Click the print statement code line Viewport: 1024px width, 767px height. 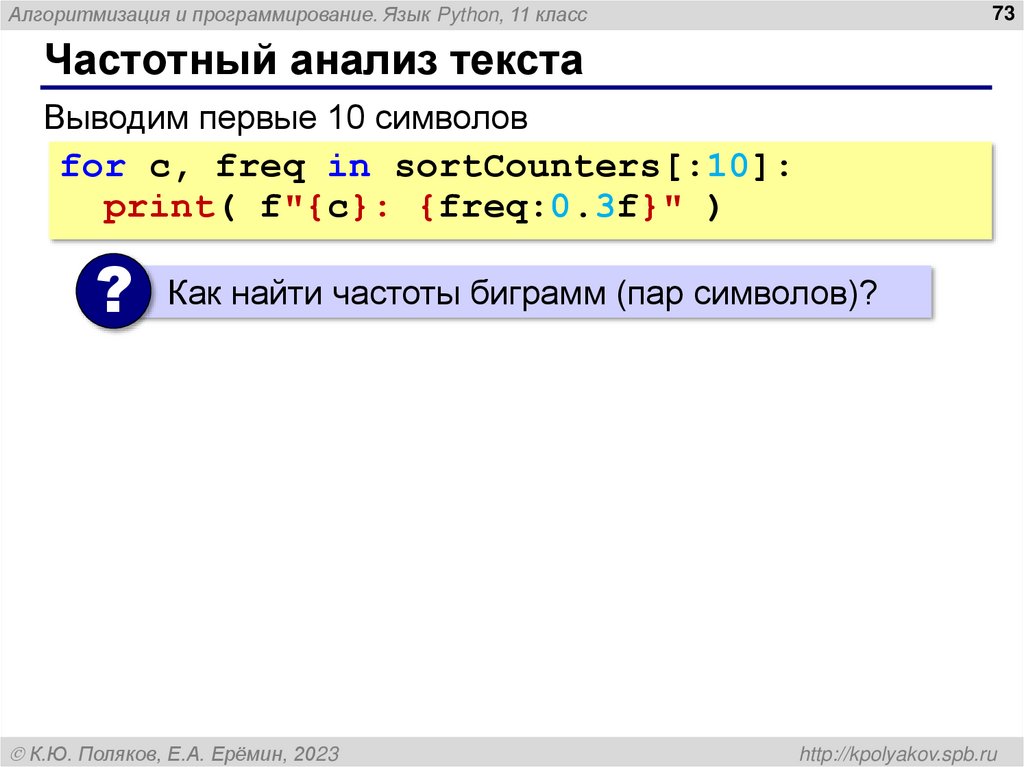click(411, 207)
